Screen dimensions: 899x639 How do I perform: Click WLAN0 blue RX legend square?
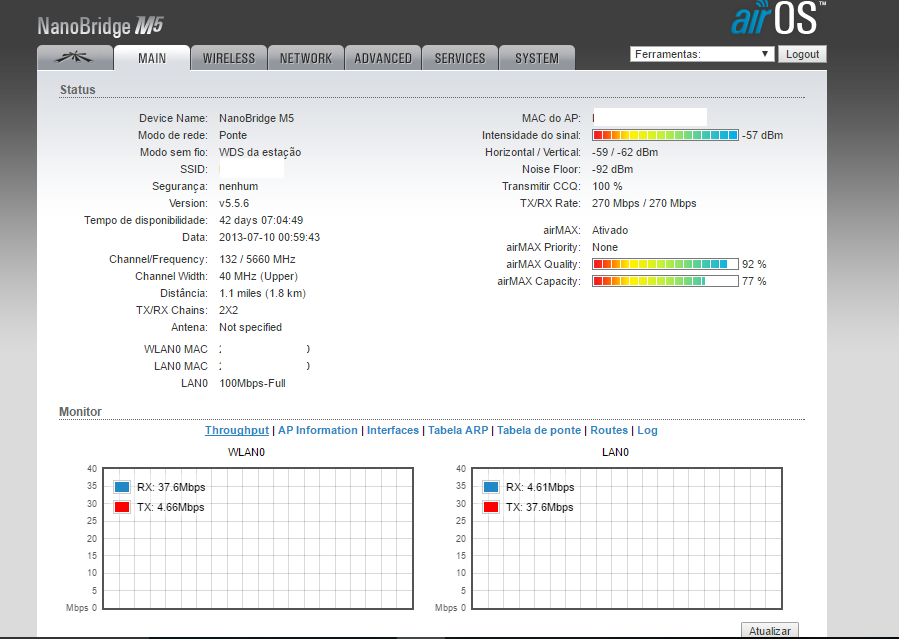pos(122,487)
